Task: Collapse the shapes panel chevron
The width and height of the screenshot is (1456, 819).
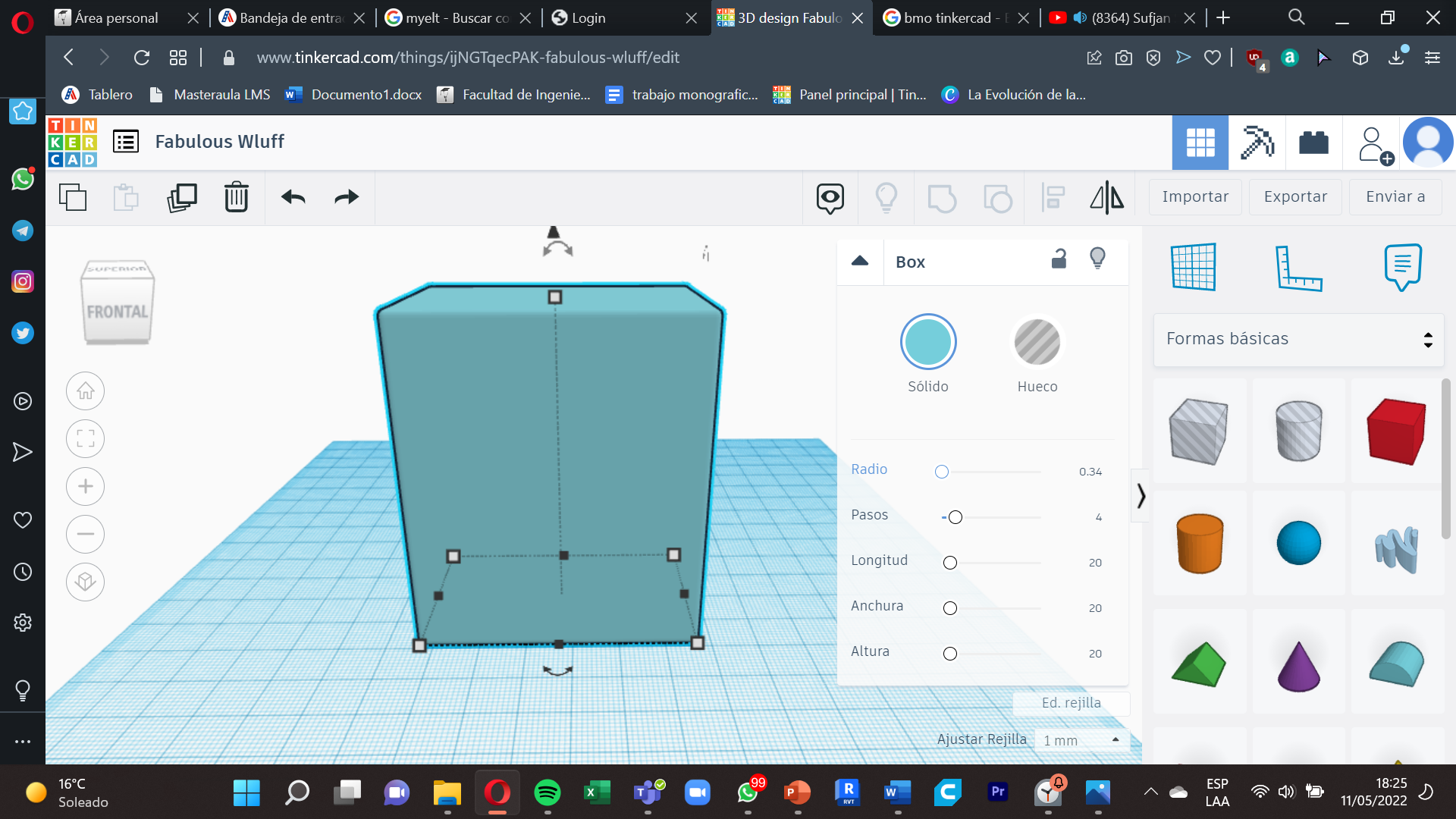Action: coord(1141,496)
